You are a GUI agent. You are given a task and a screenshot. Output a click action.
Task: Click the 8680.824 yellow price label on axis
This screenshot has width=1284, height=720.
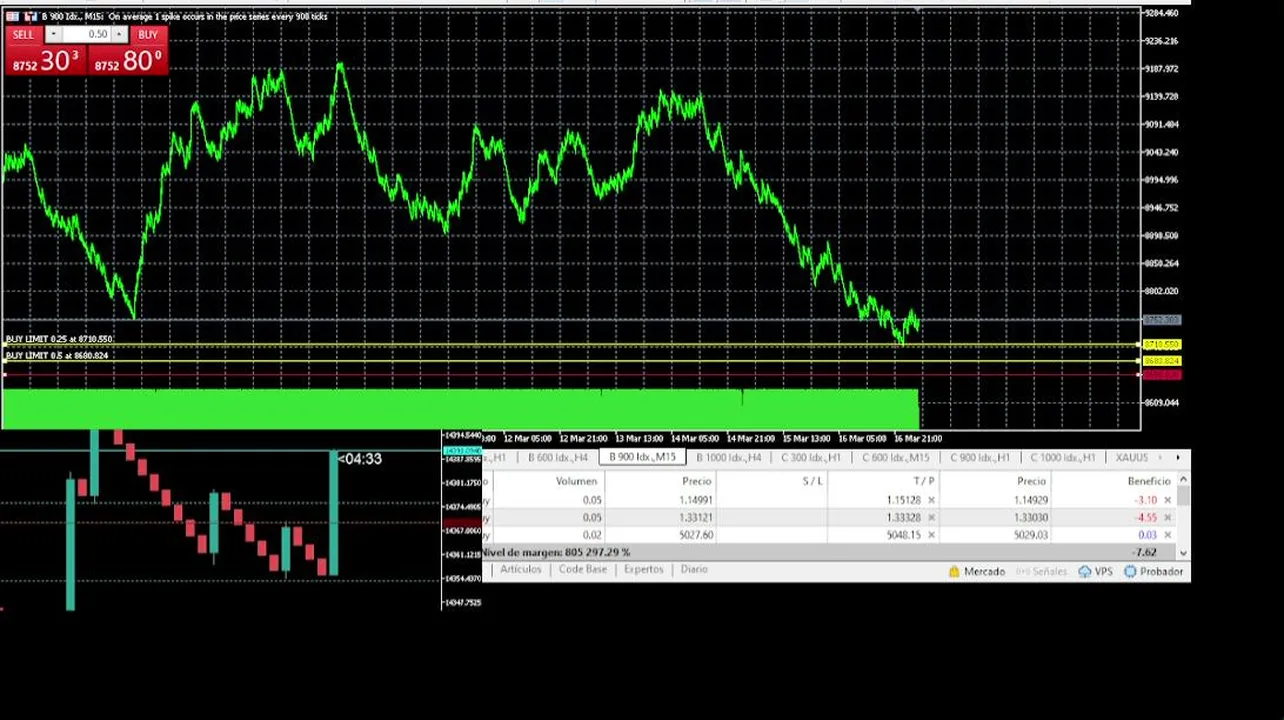[x=1161, y=361]
